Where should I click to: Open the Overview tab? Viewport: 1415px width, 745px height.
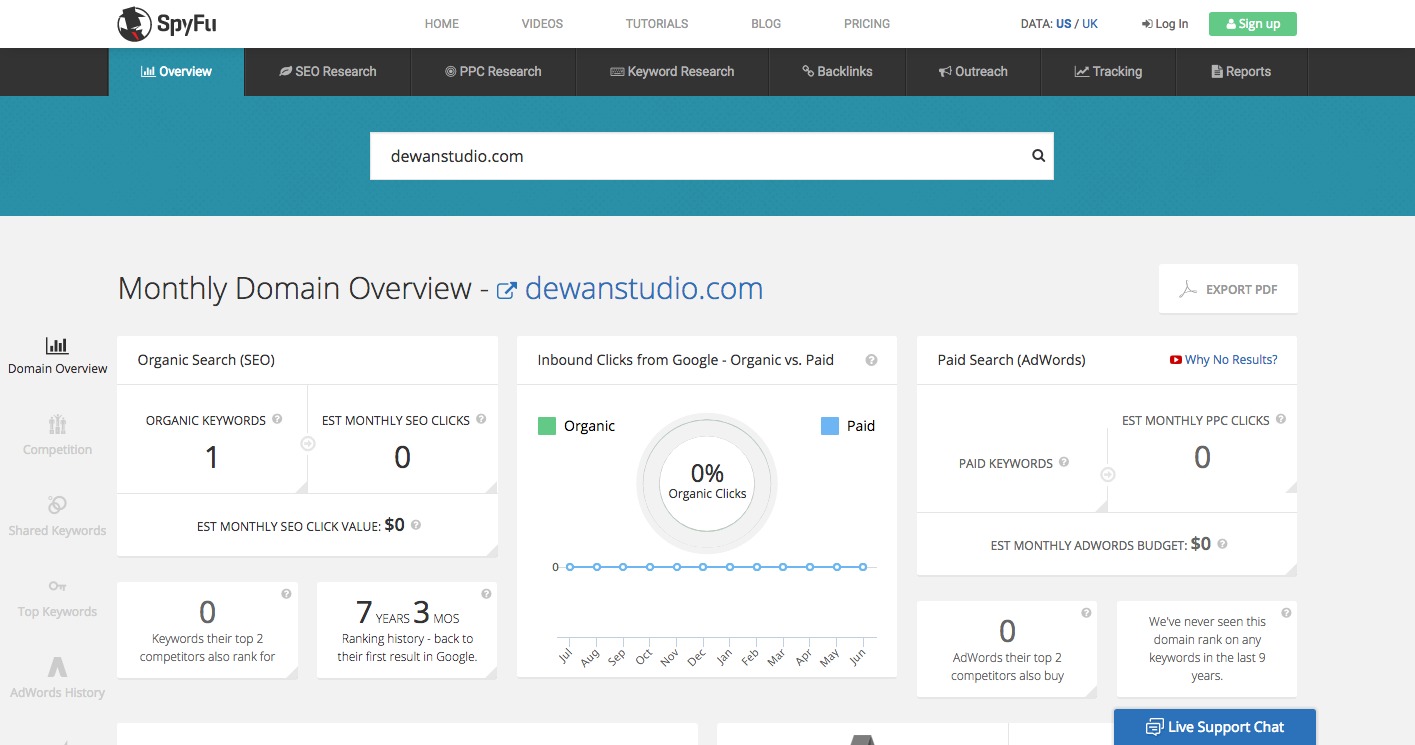tap(176, 72)
